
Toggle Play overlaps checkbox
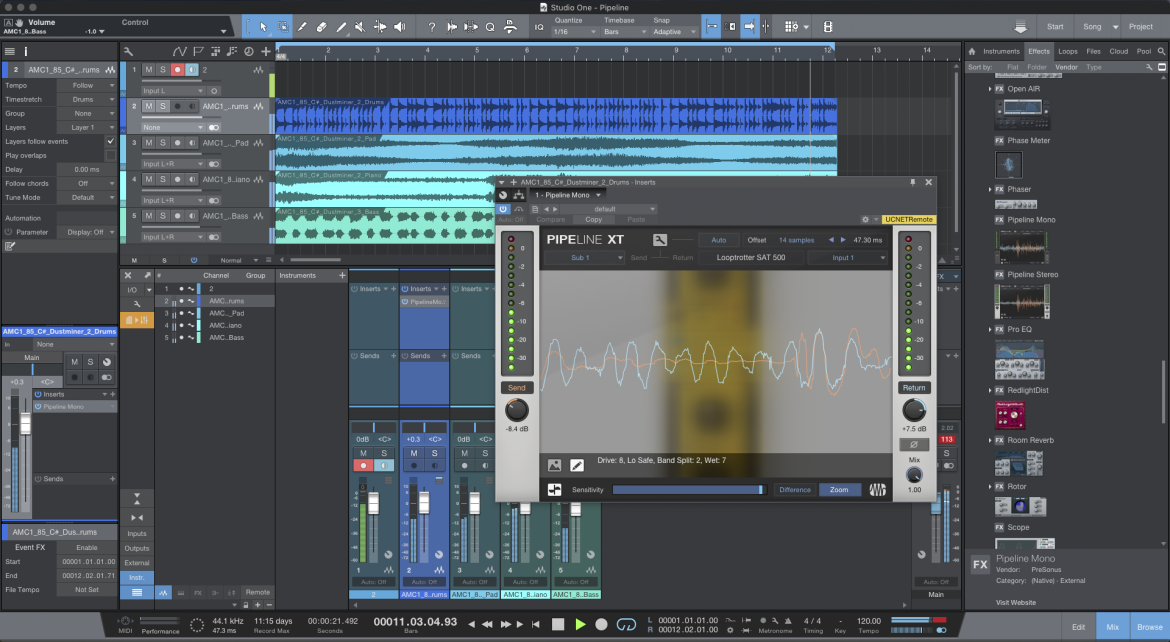(x=110, y=155)
